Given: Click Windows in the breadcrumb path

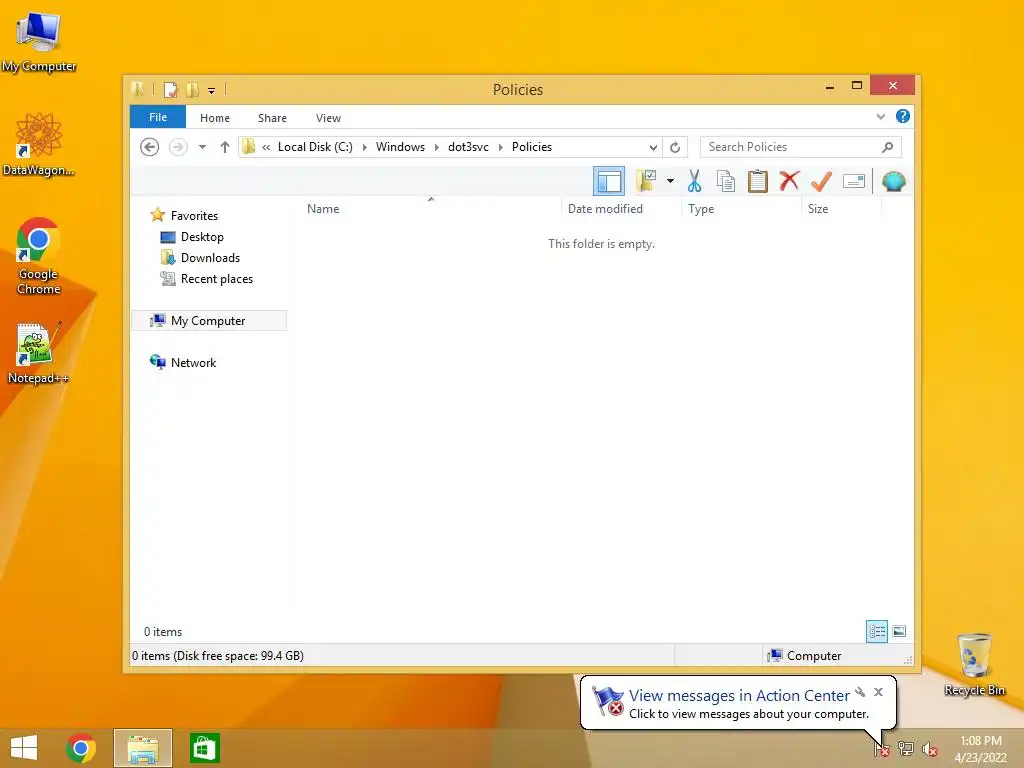Looking at the screenshot, I should pos(400,147).
